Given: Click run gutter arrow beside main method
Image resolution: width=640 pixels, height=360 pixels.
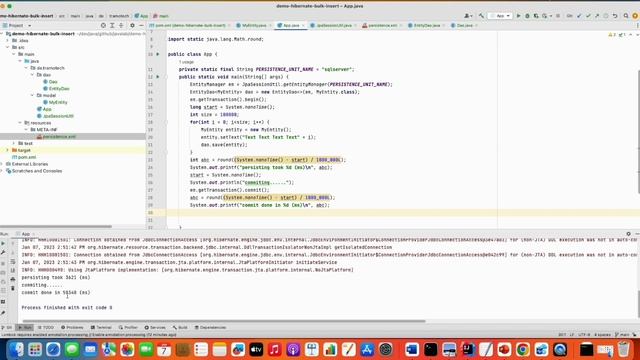Looking at the screenshot, I should 158,77.
